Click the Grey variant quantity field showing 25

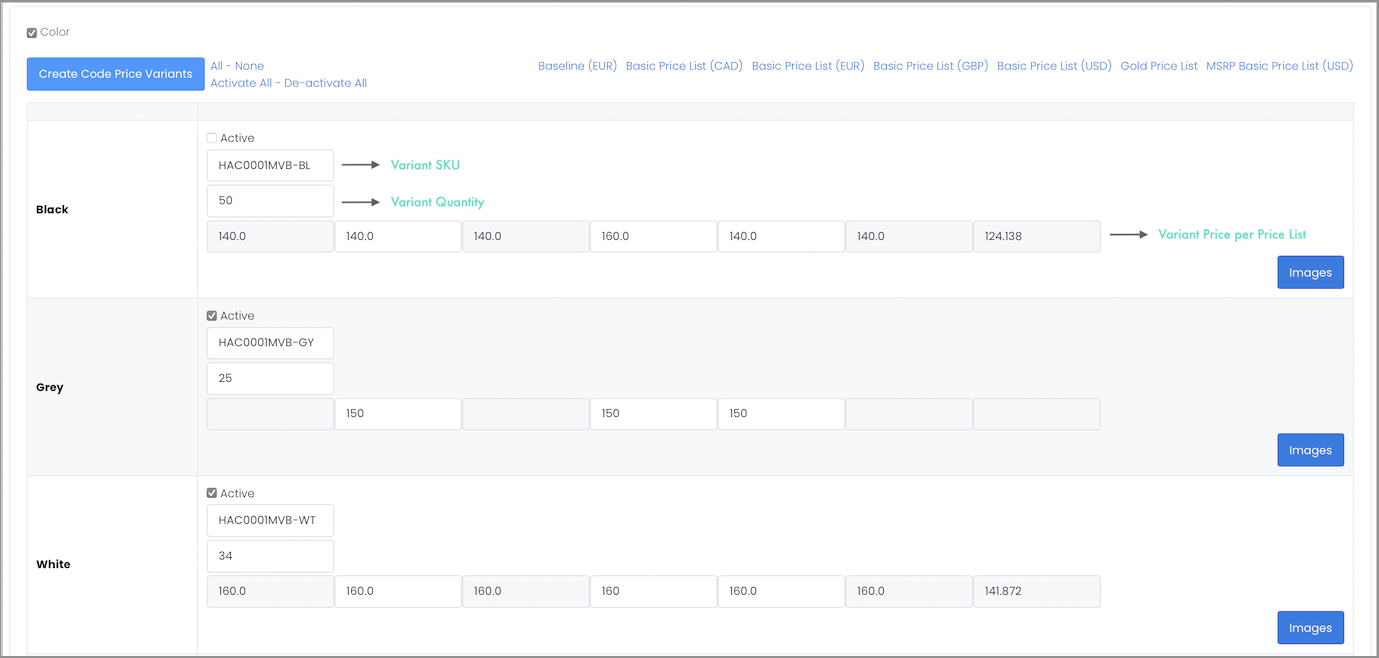[x=270, y=379]
